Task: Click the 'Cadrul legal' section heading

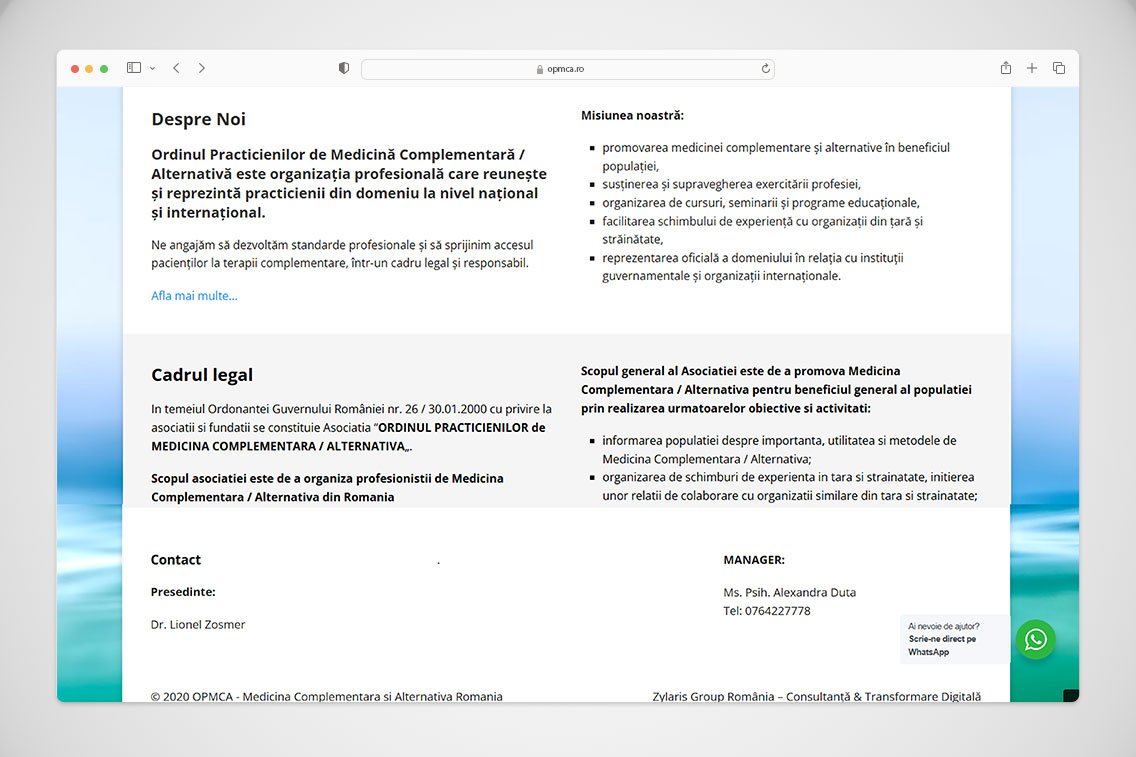Action: tap(202, 375)
